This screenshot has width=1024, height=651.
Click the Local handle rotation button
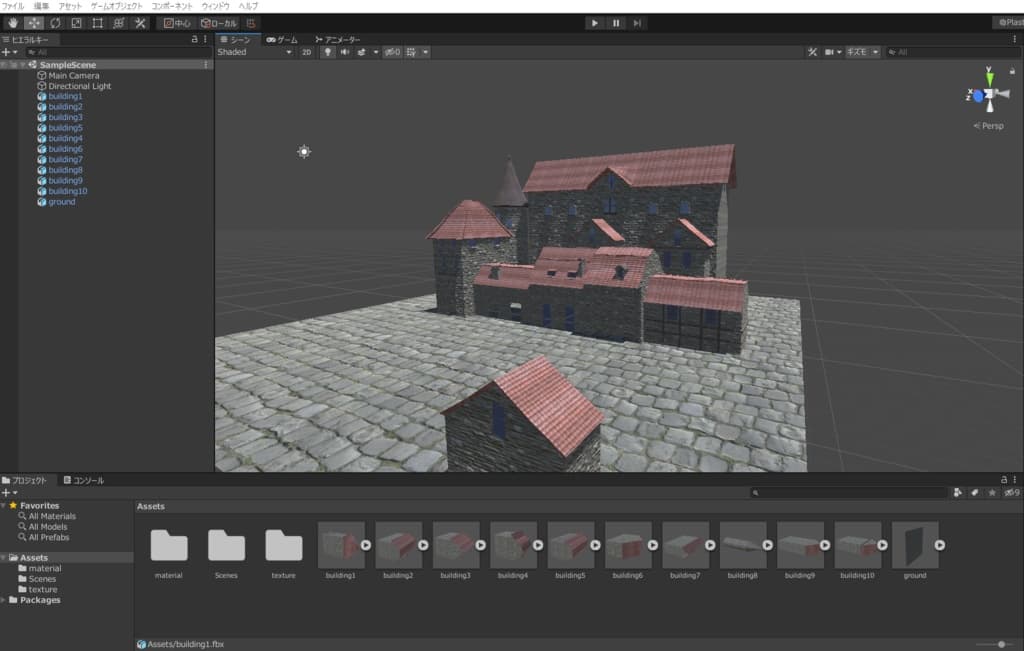coord(219,23)
